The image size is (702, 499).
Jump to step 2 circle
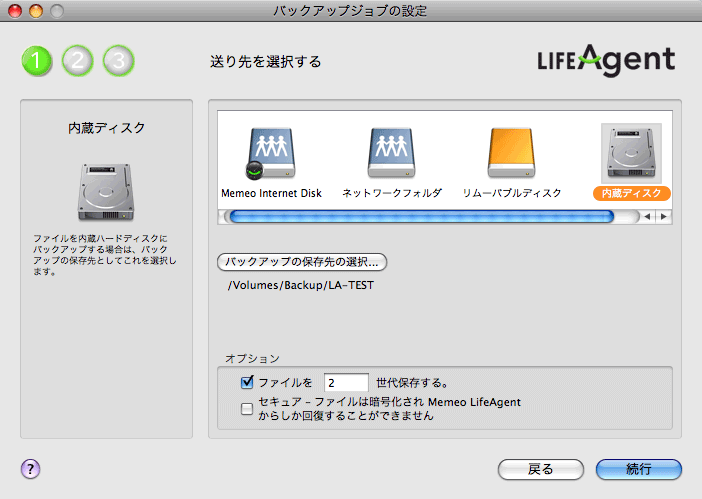(x=77, y=60)
